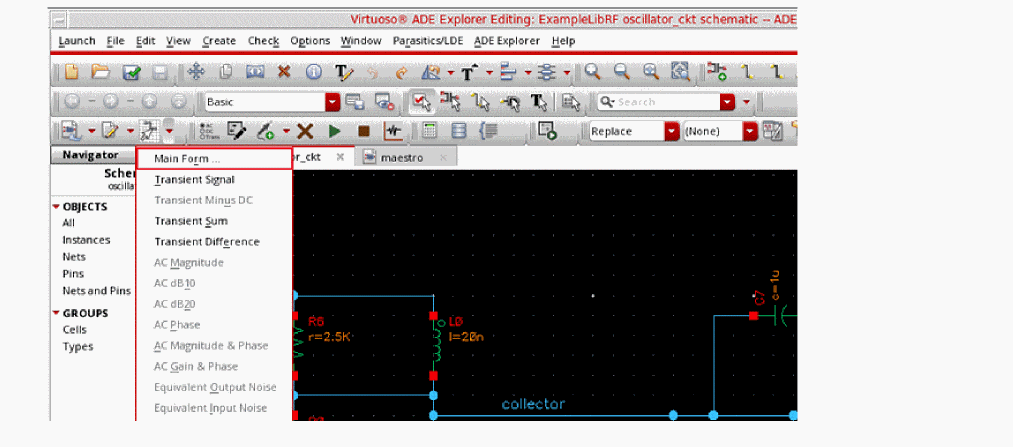Toggle the text label selection filter icon
Viewport: 1013px width, 447px height.
tap(539, 101)
